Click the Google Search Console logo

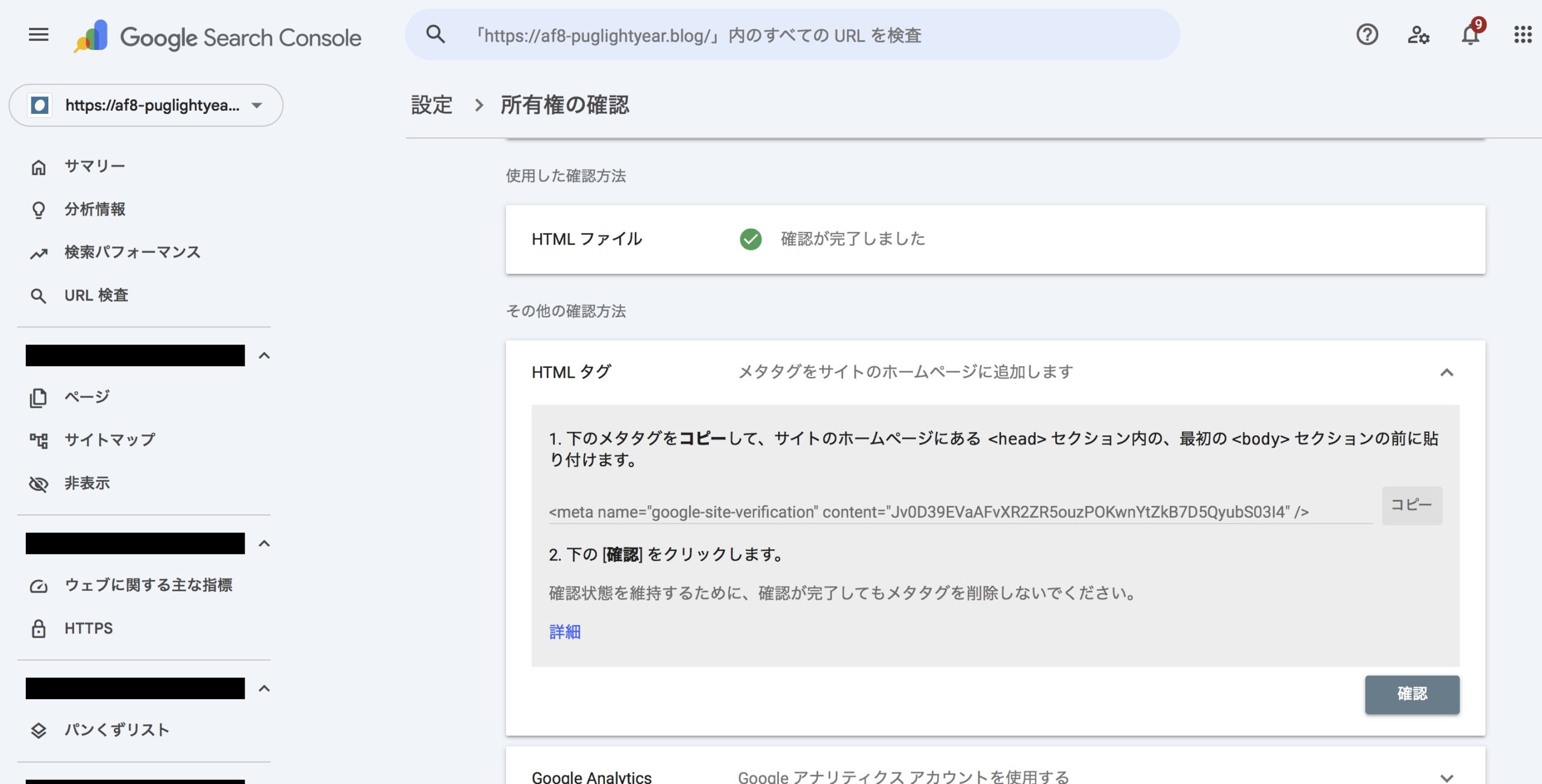tap(217, 37)
